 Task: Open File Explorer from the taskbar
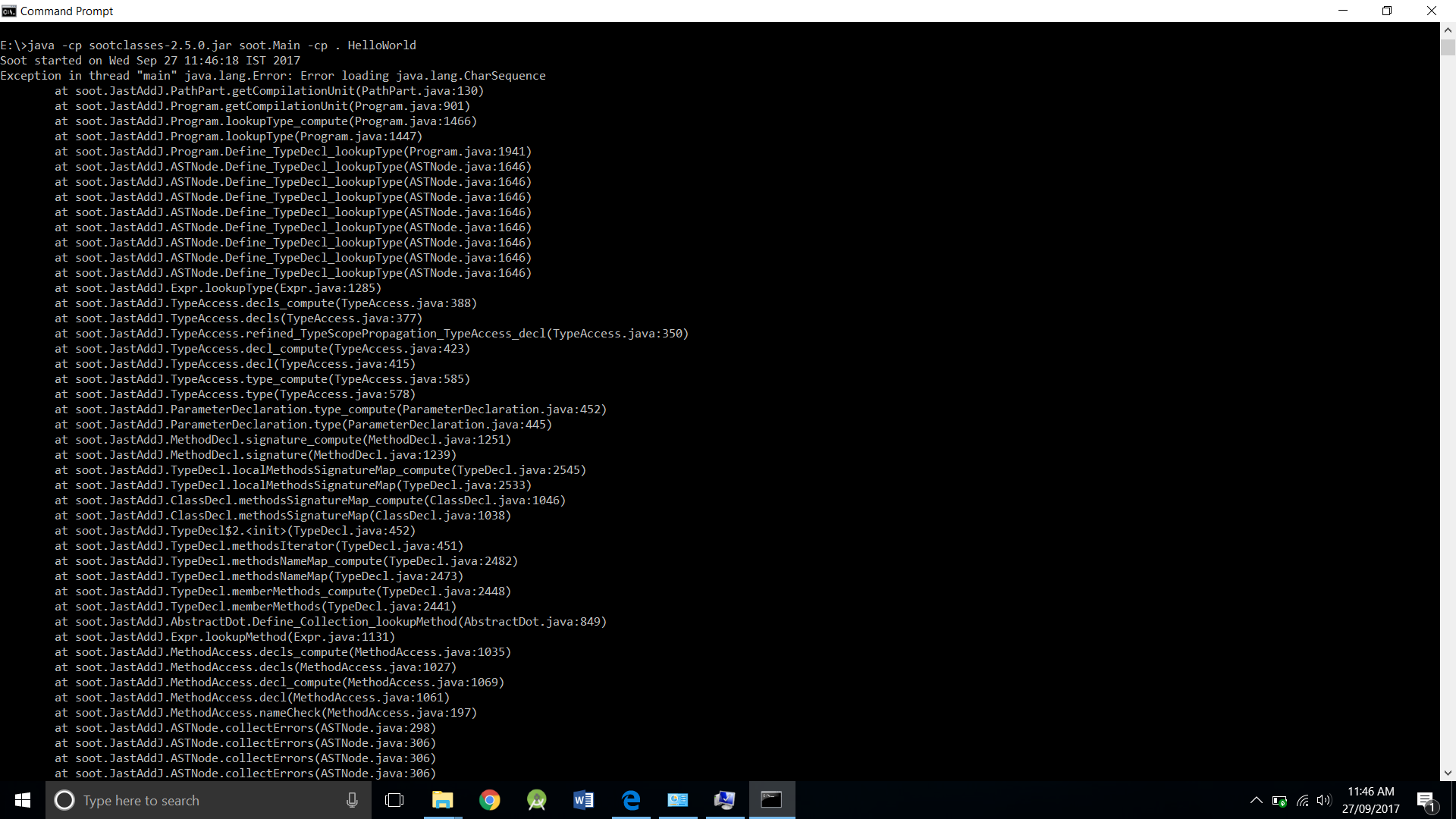click(x=442, y=800)
